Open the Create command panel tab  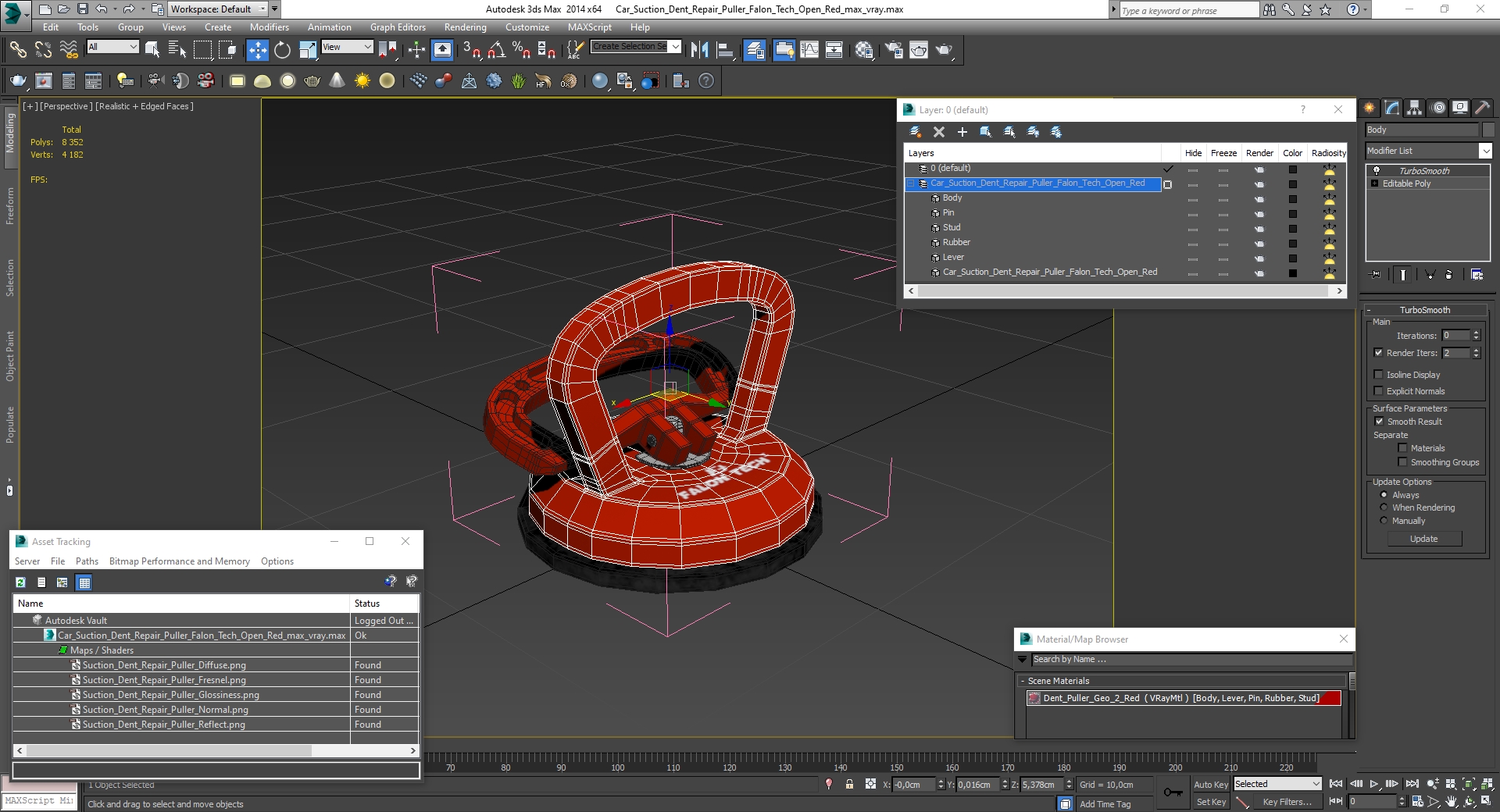coord(1370,108)
